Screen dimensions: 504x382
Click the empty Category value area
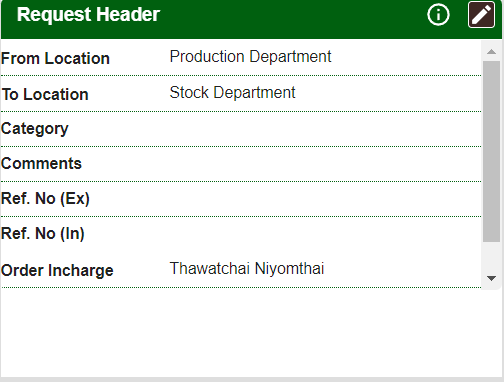tap(325, 129)
